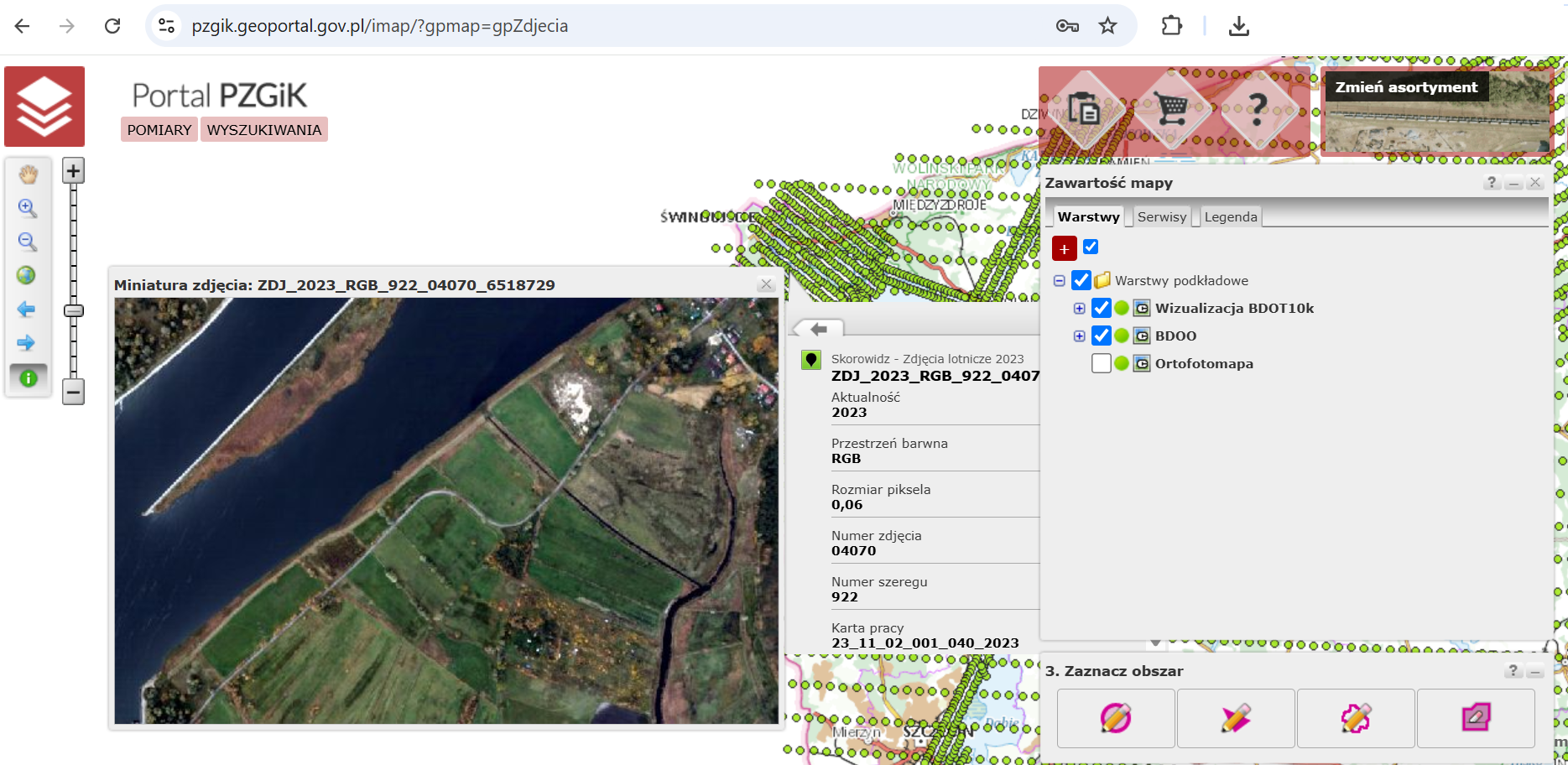Open the shopping cart icon

coord(1171,108)
